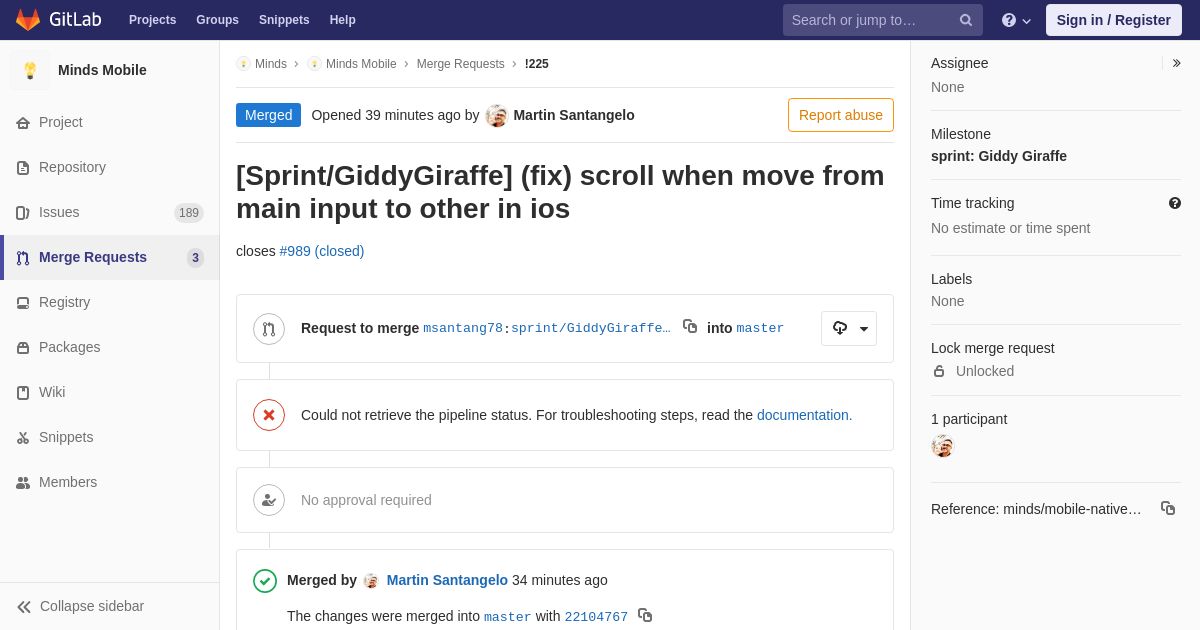Click the Time tracking help icon

(1175, 203)
